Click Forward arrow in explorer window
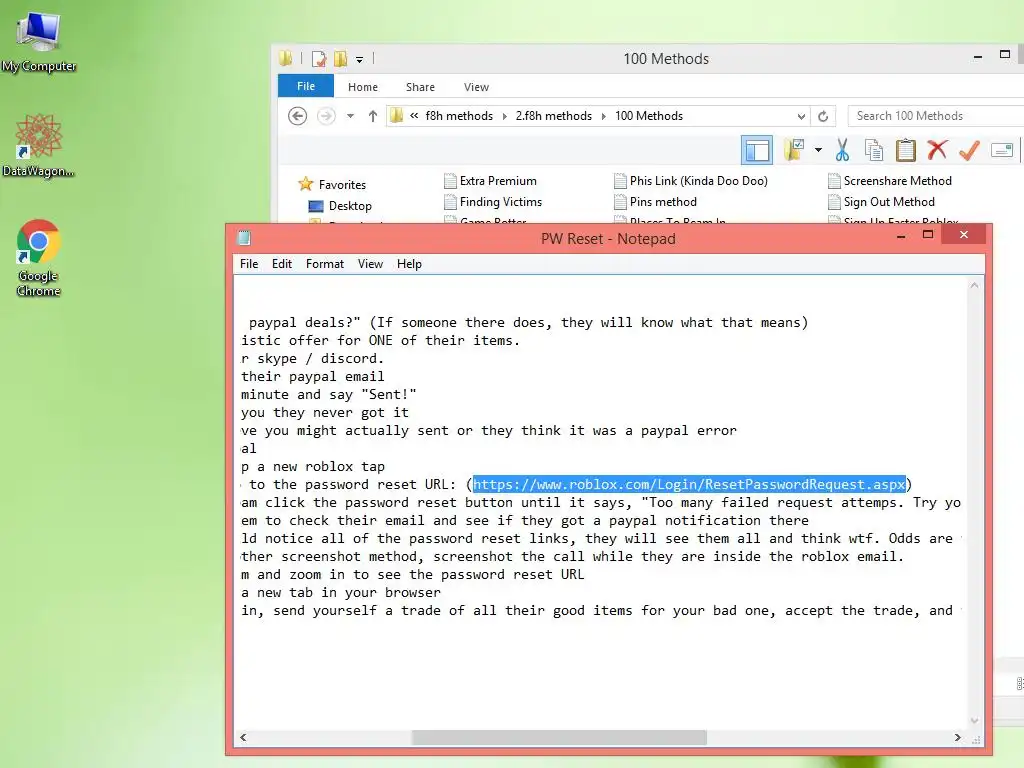 point(326,116)
